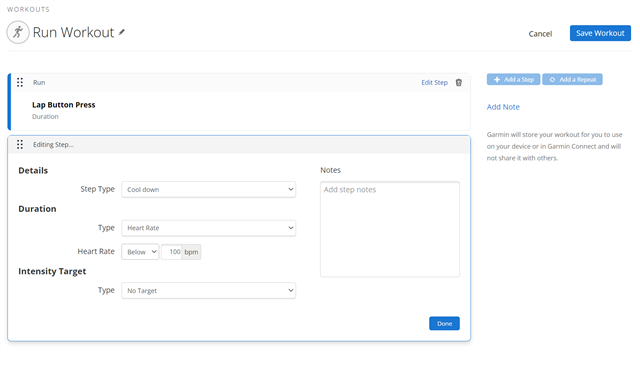Click the Add Note link
640x374 pixels.
coord(503,107)
